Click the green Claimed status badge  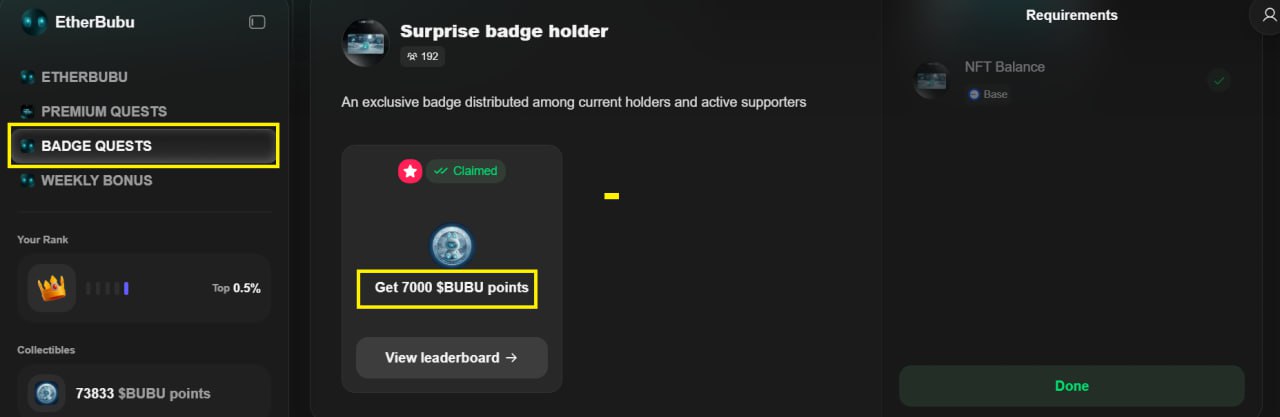coord(466,171)
